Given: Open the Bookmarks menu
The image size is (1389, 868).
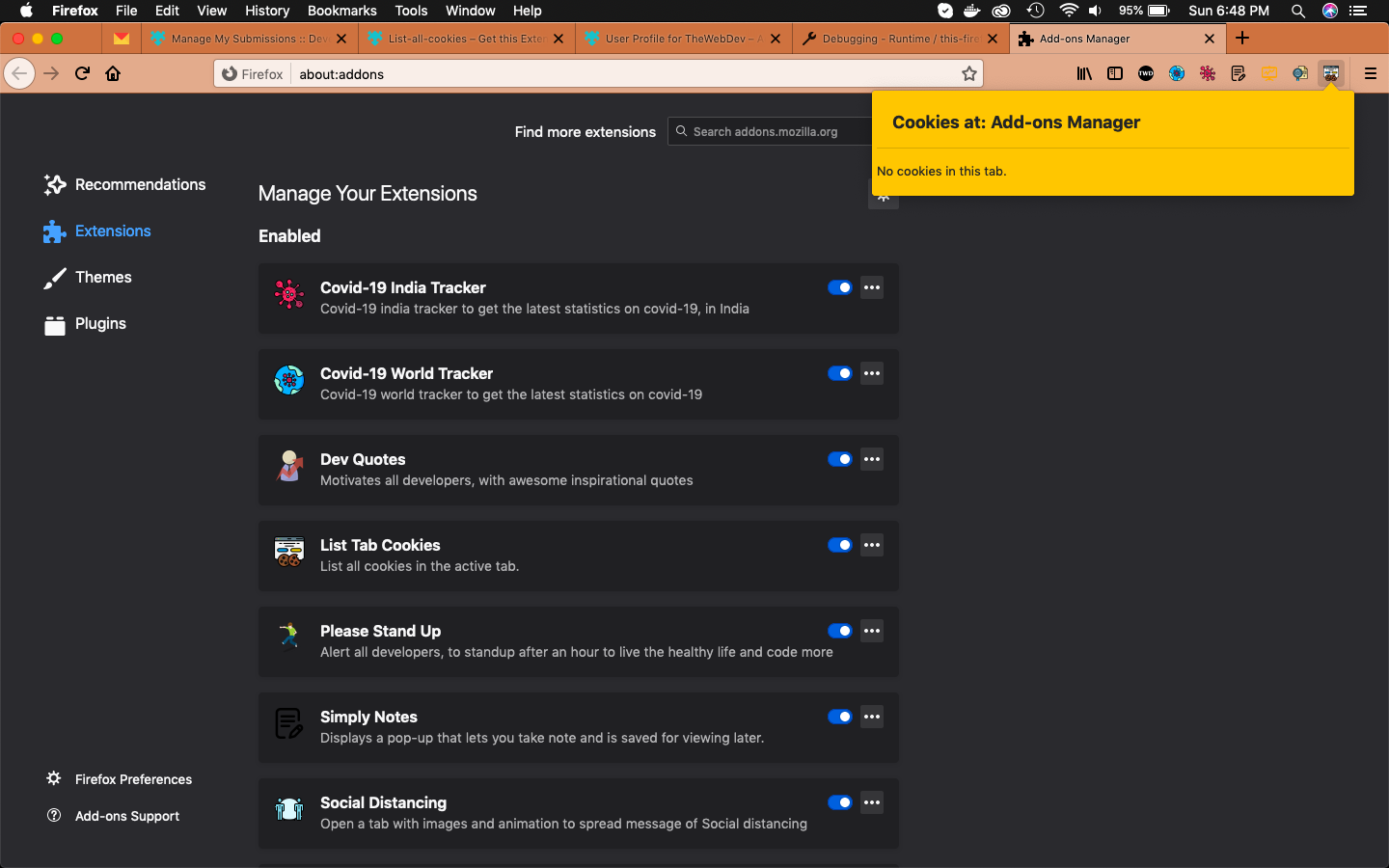Looking at the screenshot, I should (x=341, y=11).
